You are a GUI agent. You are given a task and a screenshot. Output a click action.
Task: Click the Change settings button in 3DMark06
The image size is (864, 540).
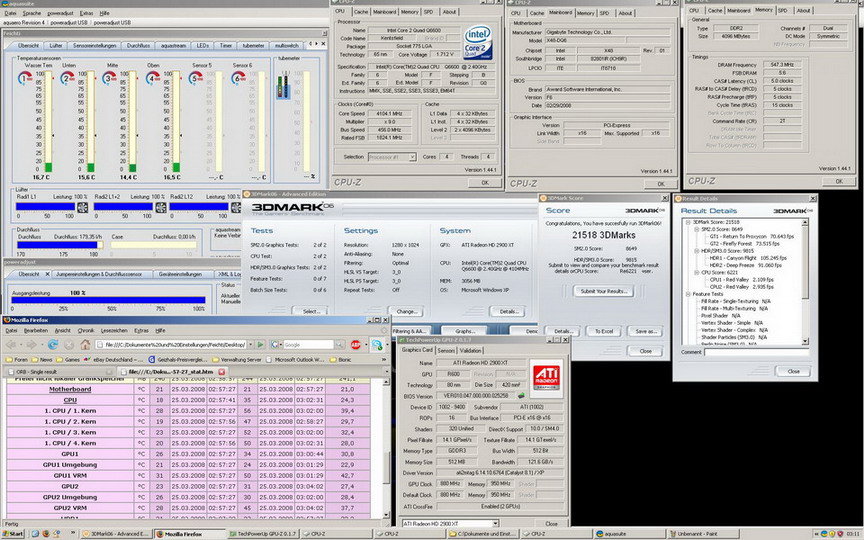[406, 311]
